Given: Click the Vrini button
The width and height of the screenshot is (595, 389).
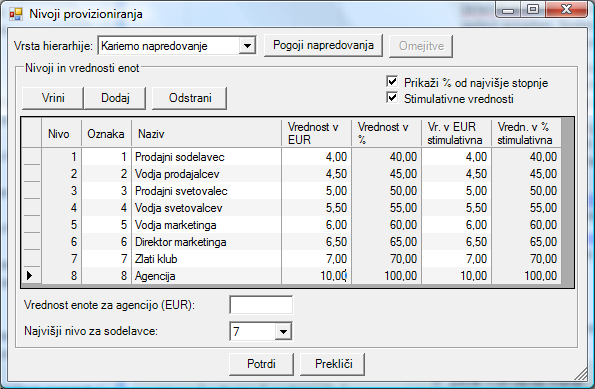Looking at the screenshot, I should 53,98.
